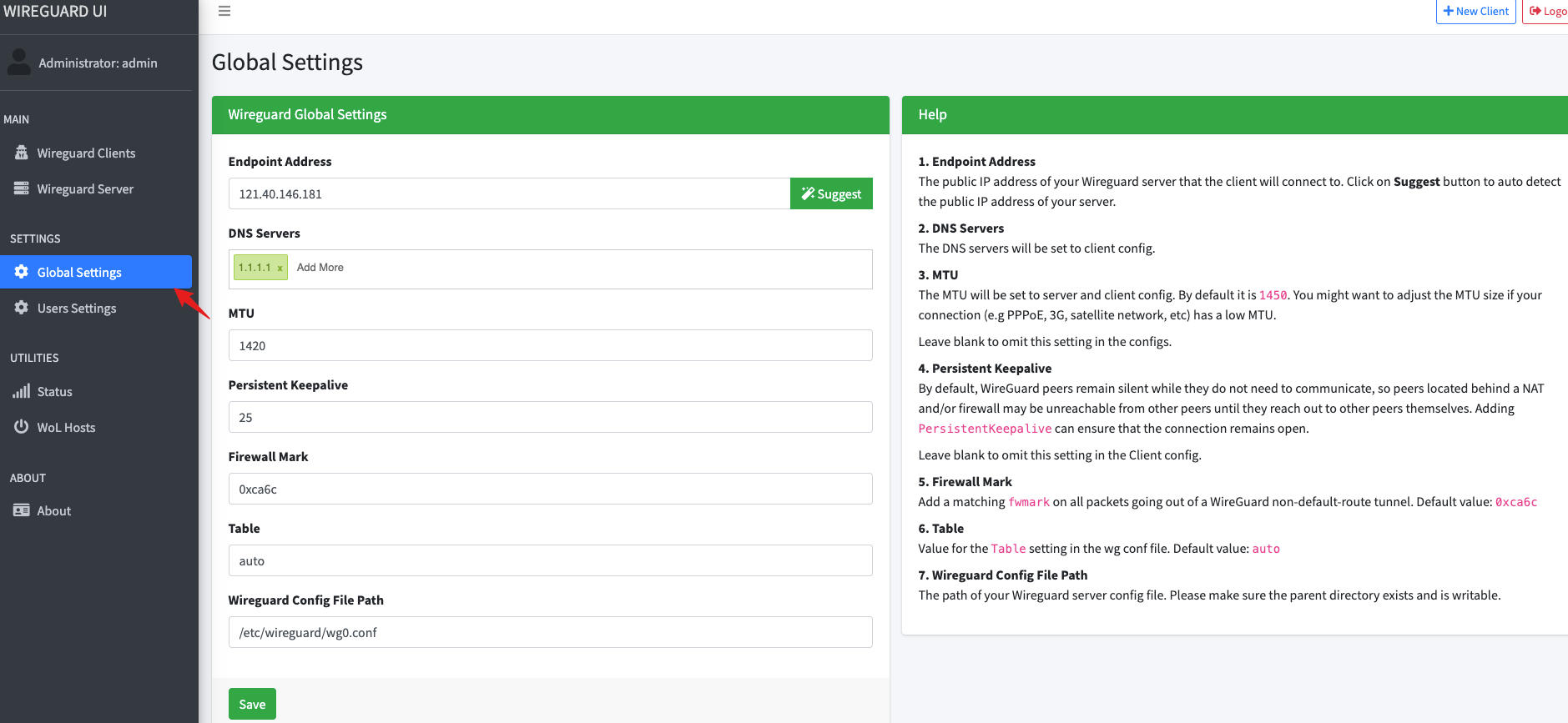
Task: Click the Wireguard Server sidebar icon
Action: pyautogui.click(x=22, y=188)
